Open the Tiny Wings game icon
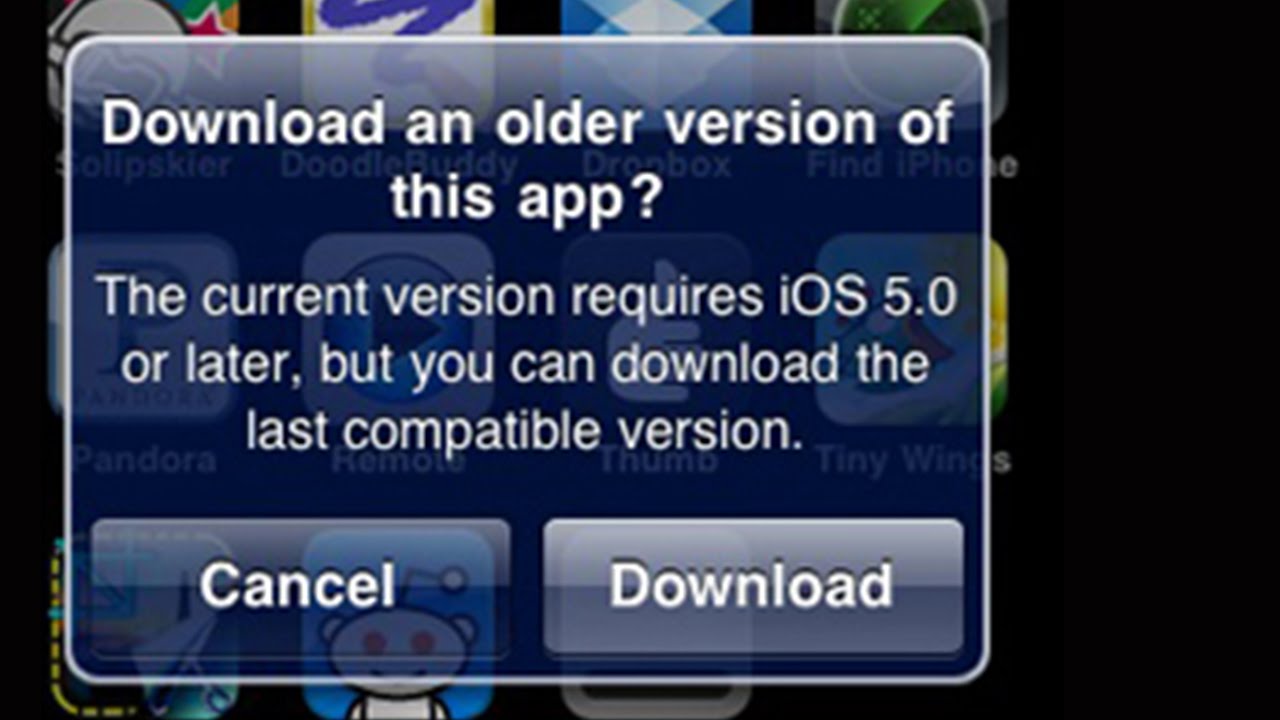Image resolution: width=1280 pixels, height=720 pixels. coord(912,330)
